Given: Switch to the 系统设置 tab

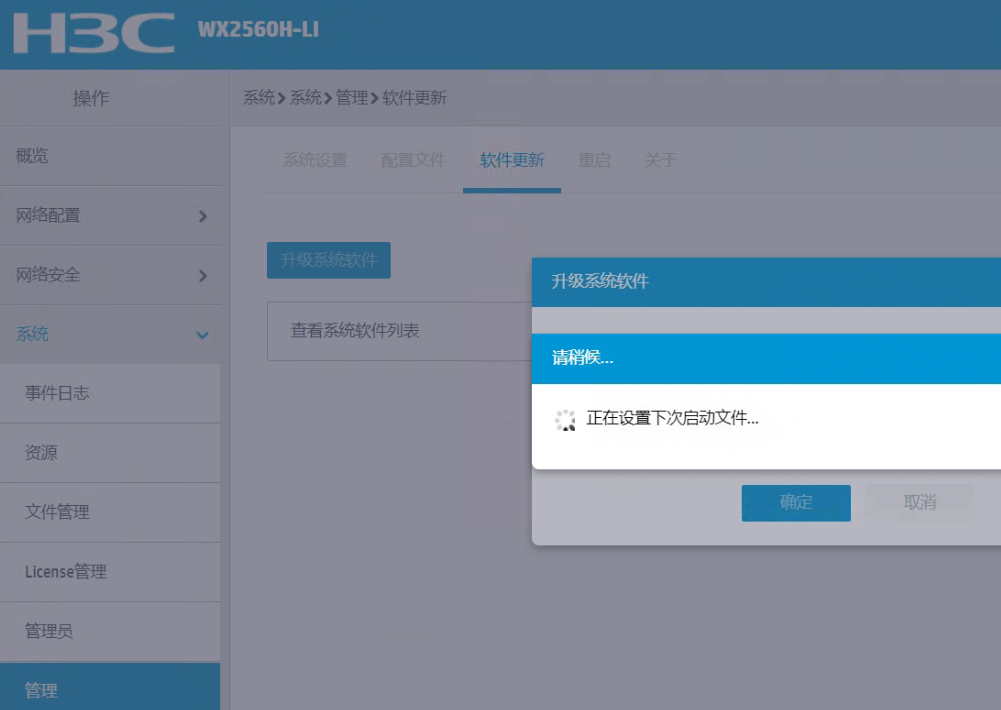Looking at the screenshot, I should coord(315,160).
